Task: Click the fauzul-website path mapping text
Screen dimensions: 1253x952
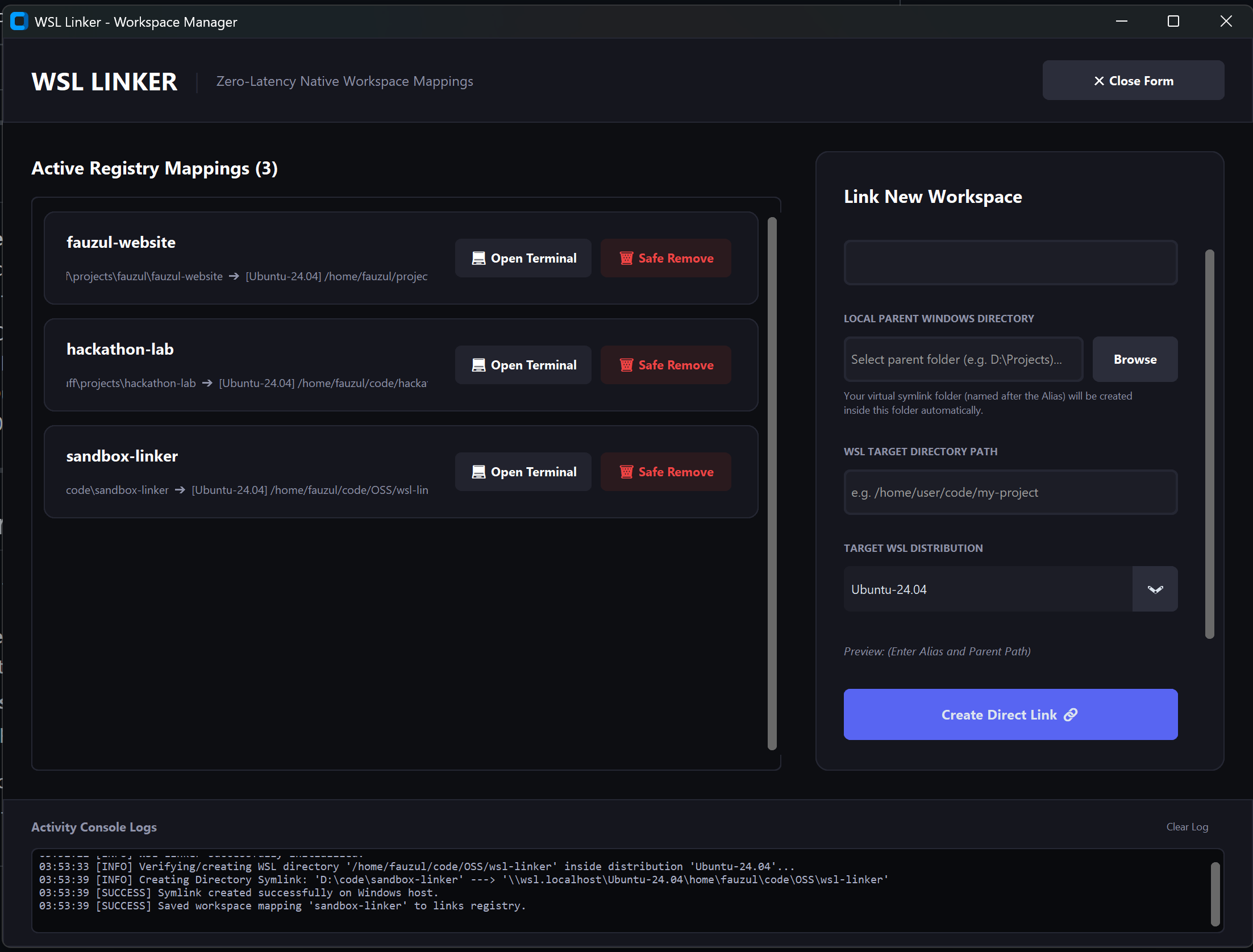Action: click(x=247, y=276)
